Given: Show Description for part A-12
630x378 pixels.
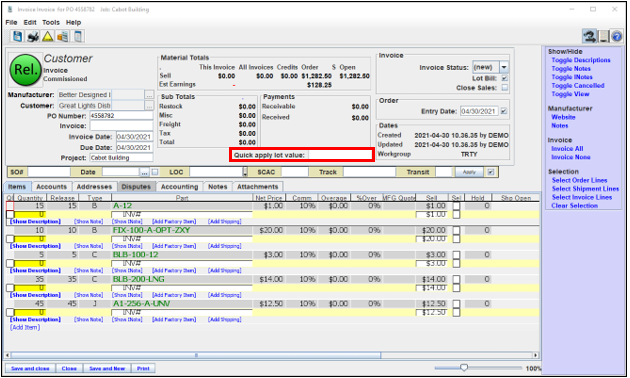Looking at the screenshot, I should (35, 221).
